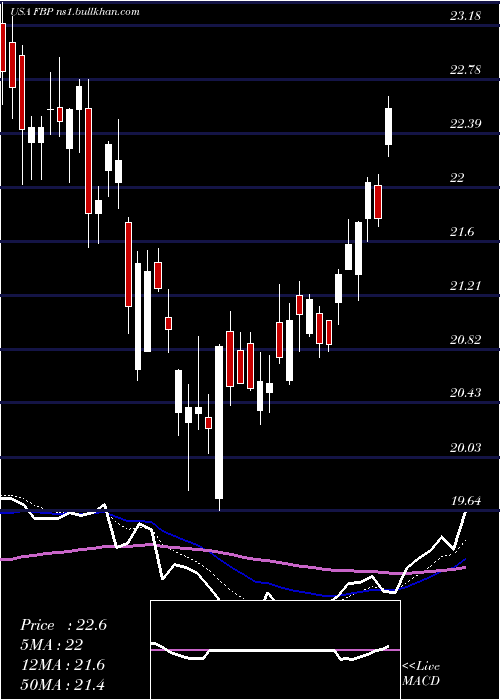Screen dimensions: 500x700
Task: Click the 20.03 price axis label
Action: (x=465, y=447)
